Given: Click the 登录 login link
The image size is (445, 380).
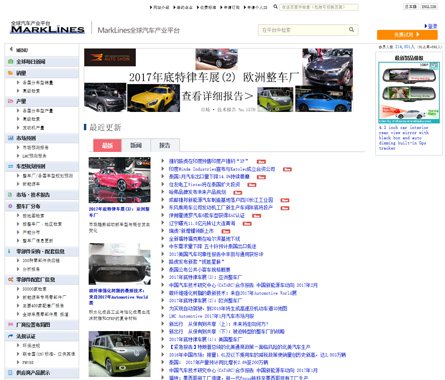Looking at the screenshot, I should pyautogui.click(x=432, y=26).
